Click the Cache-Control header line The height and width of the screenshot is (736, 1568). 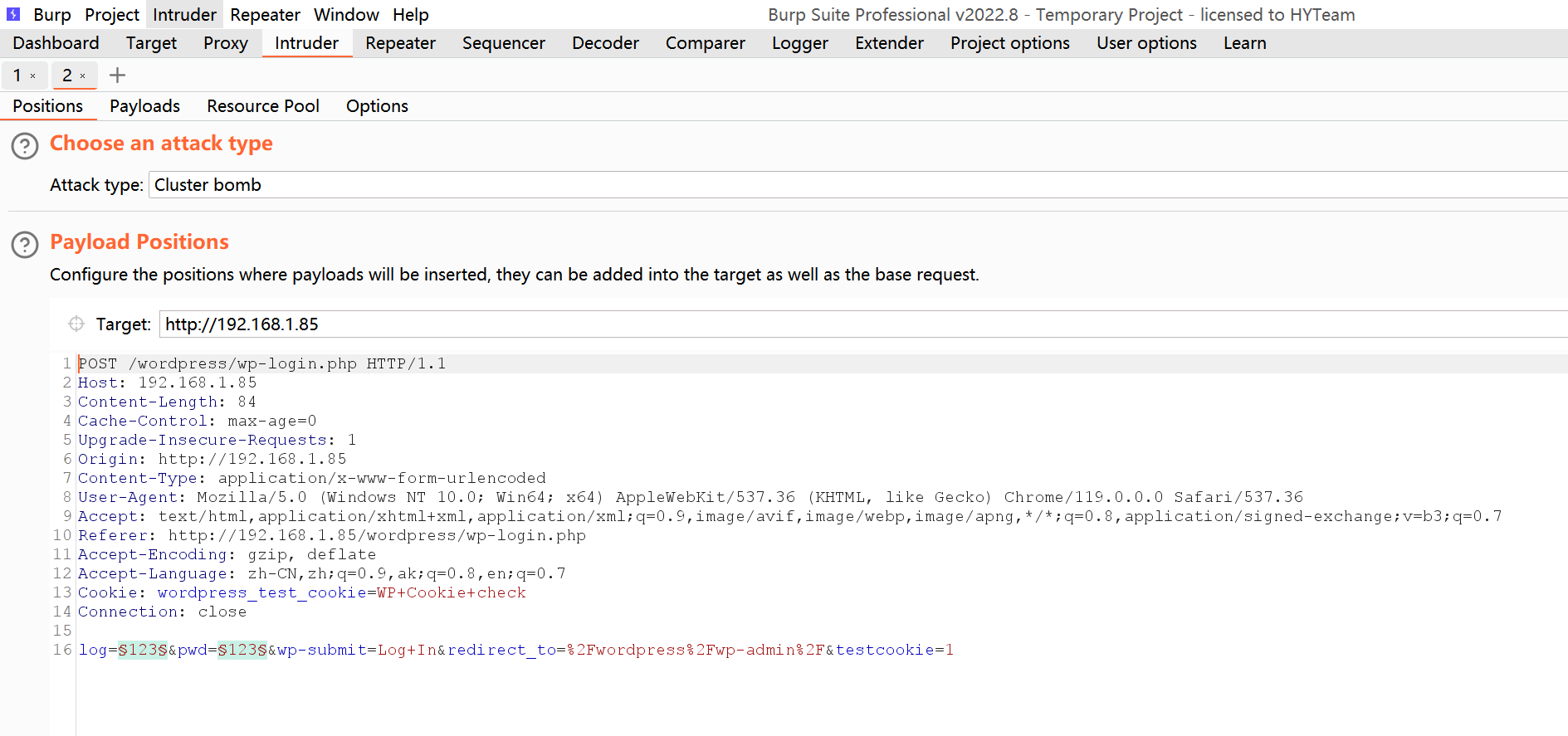coord(198,421)
